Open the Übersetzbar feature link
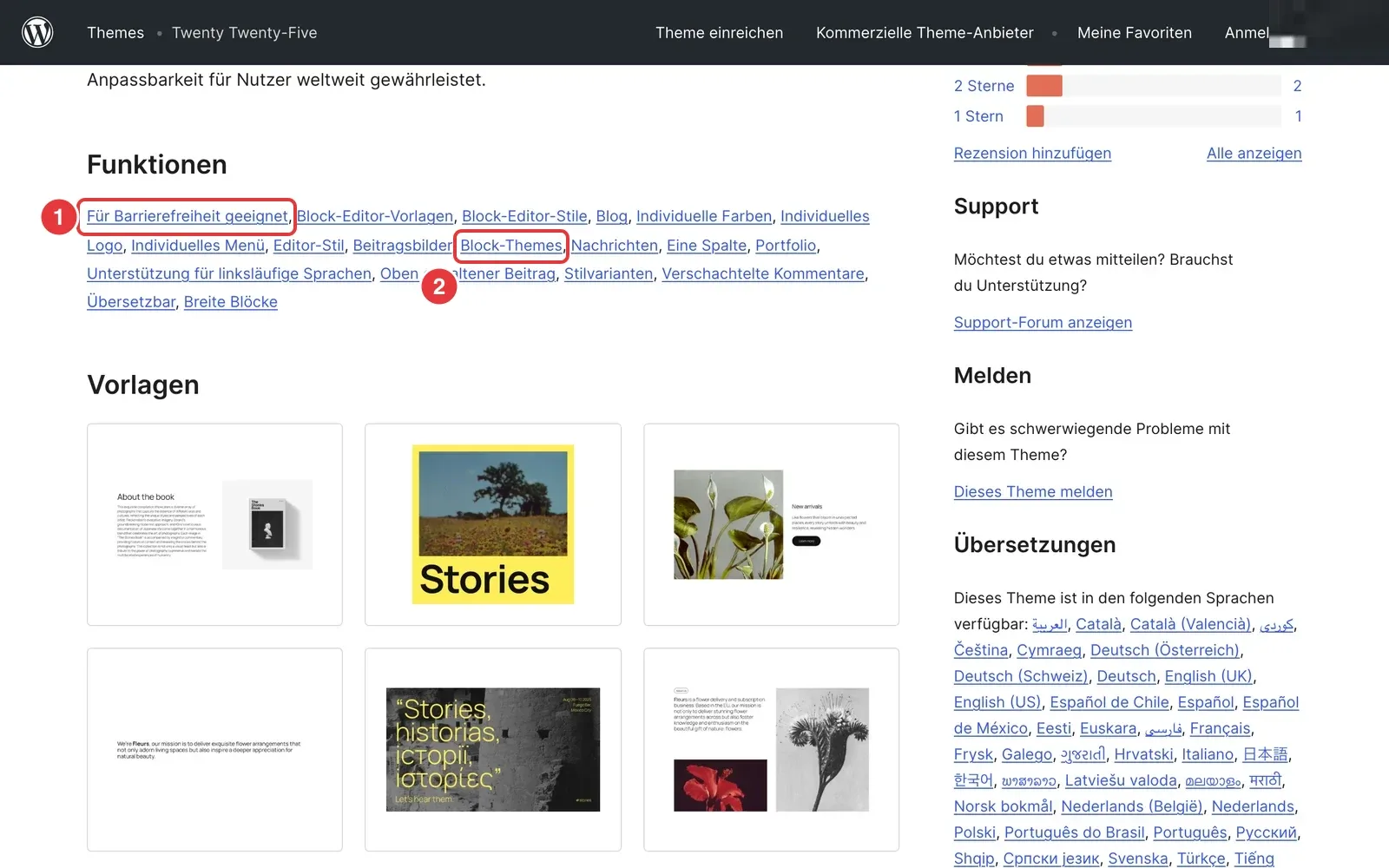The width and height of the screenshot is (1389, 868). [131, 302]
